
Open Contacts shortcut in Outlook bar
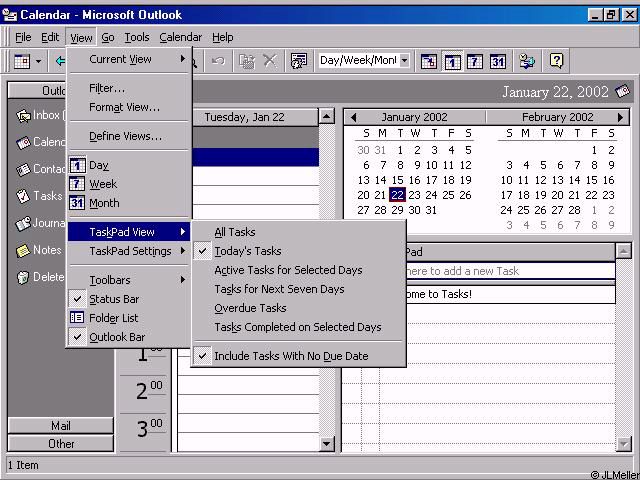pos(40,169)
